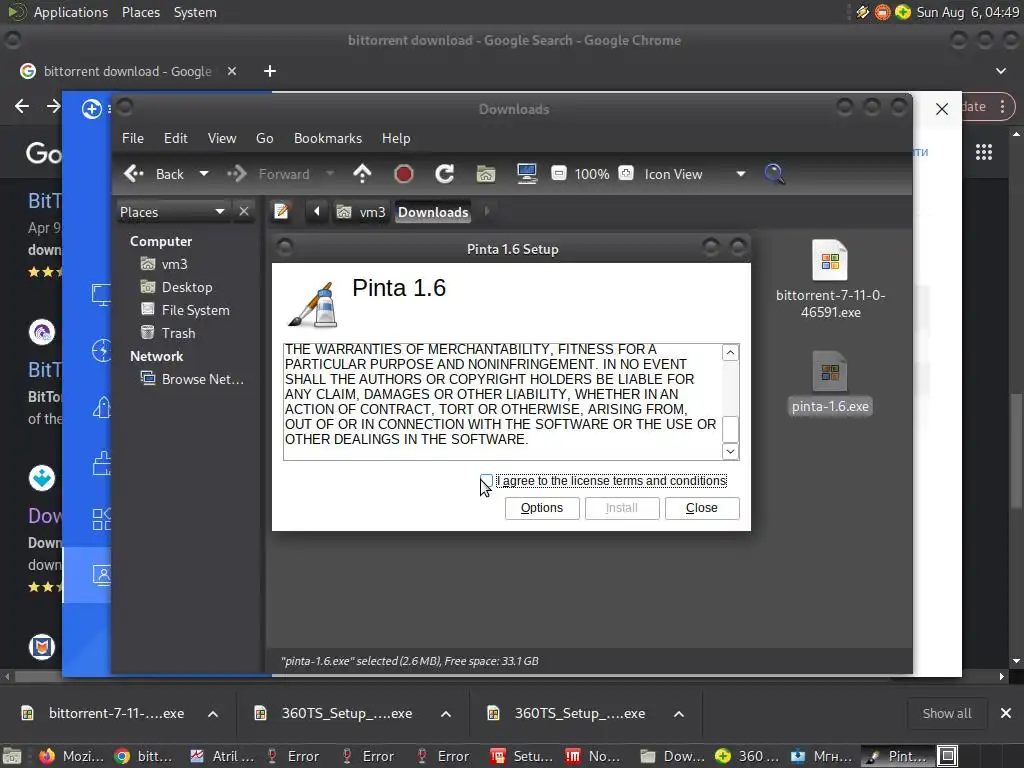Click the 360 taskbar entry
1024x768 pixels.
747,756
